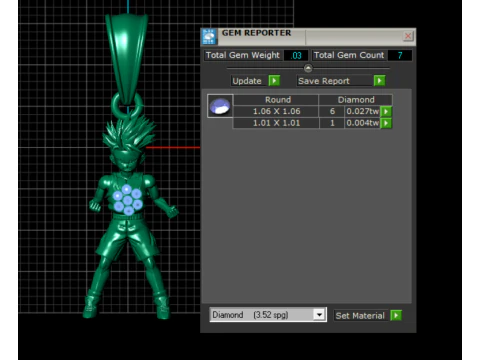Click the 0.027tw weight cell

click(x=362, y=111)
